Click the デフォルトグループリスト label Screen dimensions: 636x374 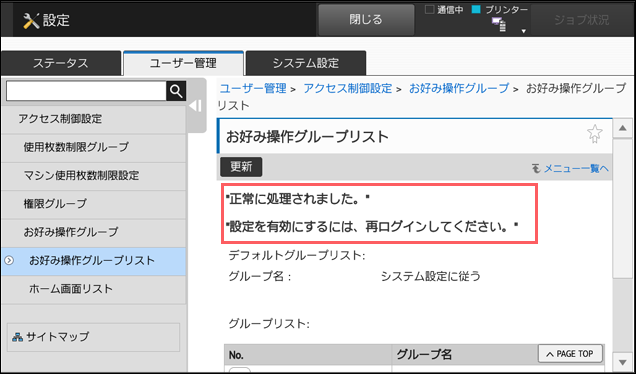tap(297, 256)
